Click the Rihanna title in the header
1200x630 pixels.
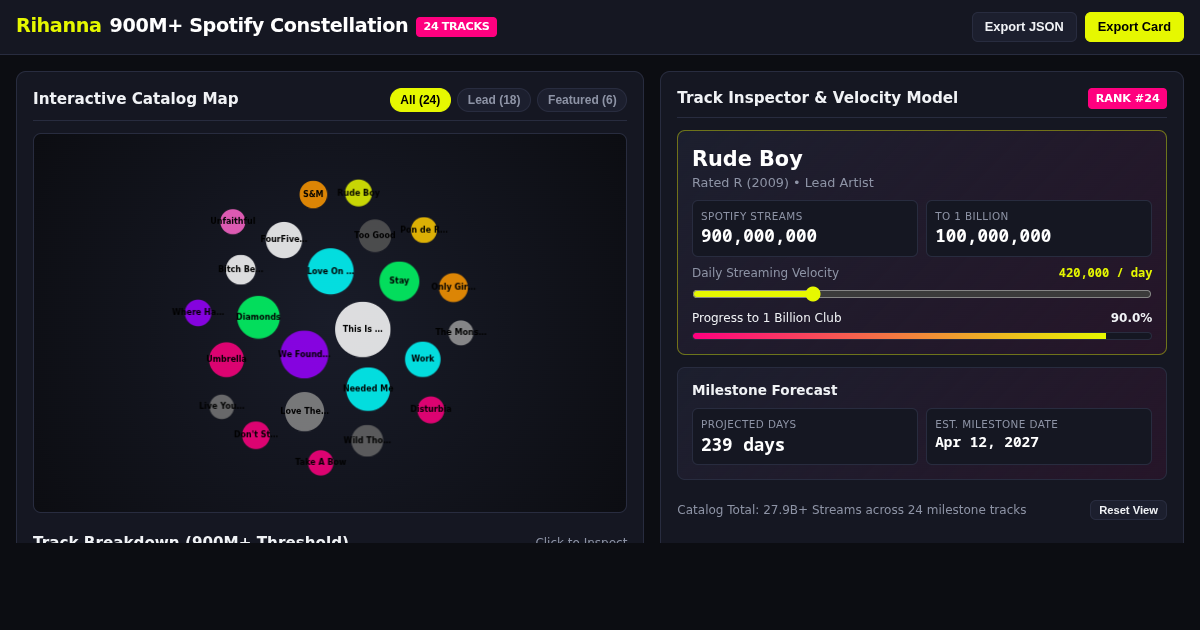(x=59, y=26)
